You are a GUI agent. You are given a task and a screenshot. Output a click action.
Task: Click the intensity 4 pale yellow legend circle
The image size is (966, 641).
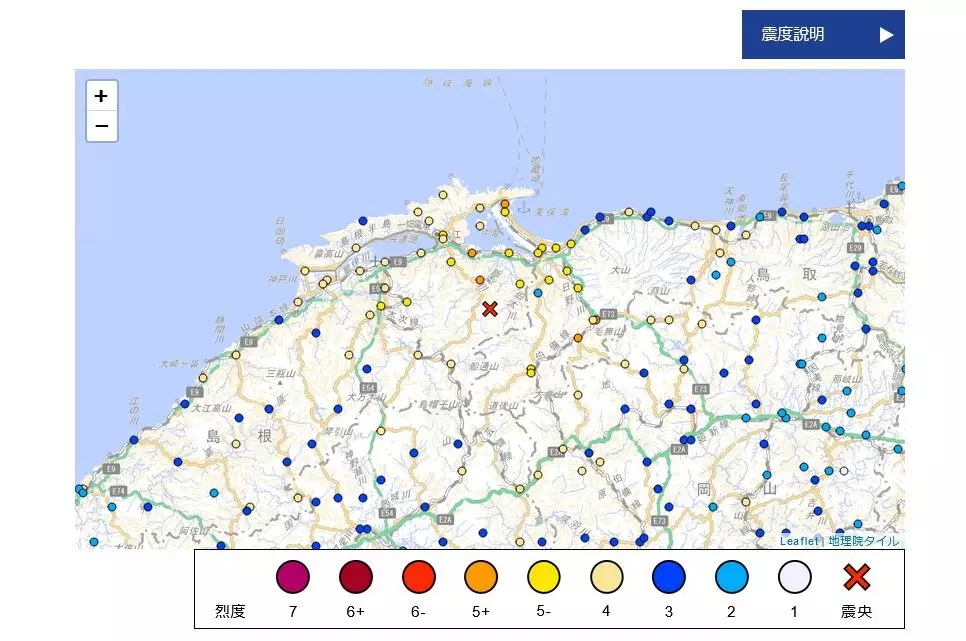coord(606,577)
